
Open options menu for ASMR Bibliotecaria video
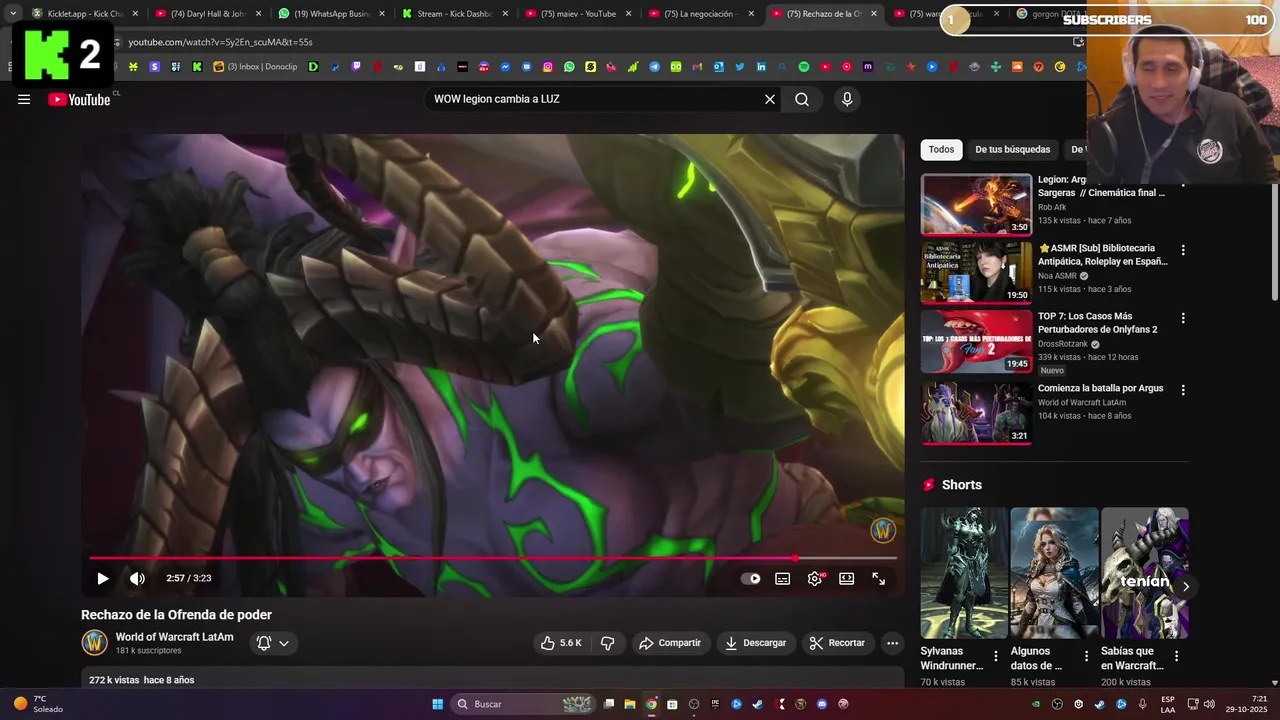(1183, 250)
